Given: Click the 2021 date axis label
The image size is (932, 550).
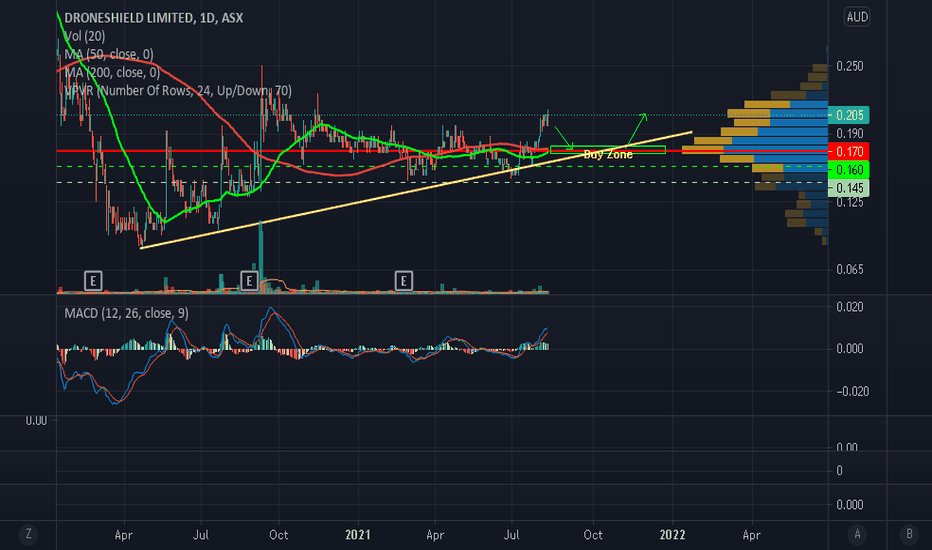Looking at the screenshot, I should pos(358,535).
